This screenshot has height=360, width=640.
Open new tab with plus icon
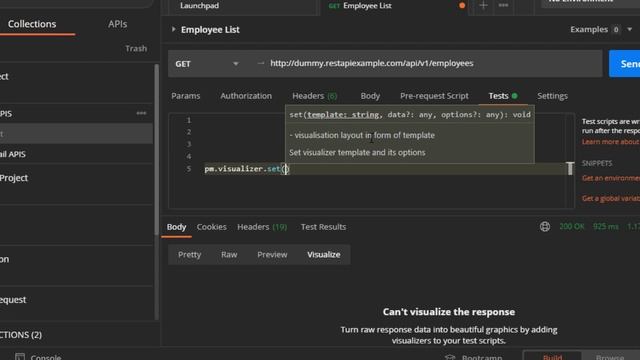[483, 6]
